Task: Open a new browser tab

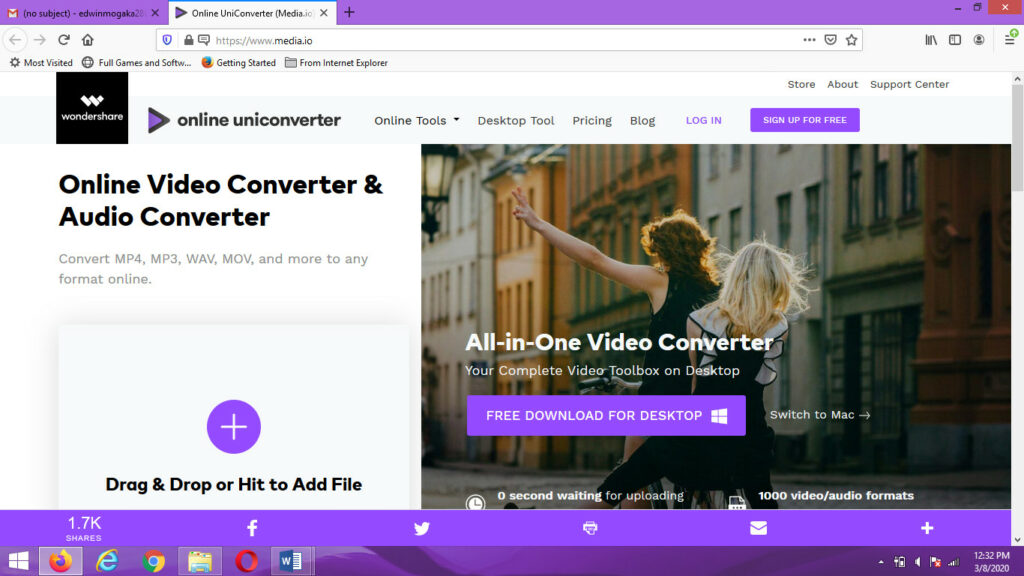Action: [x=349, y=12]
